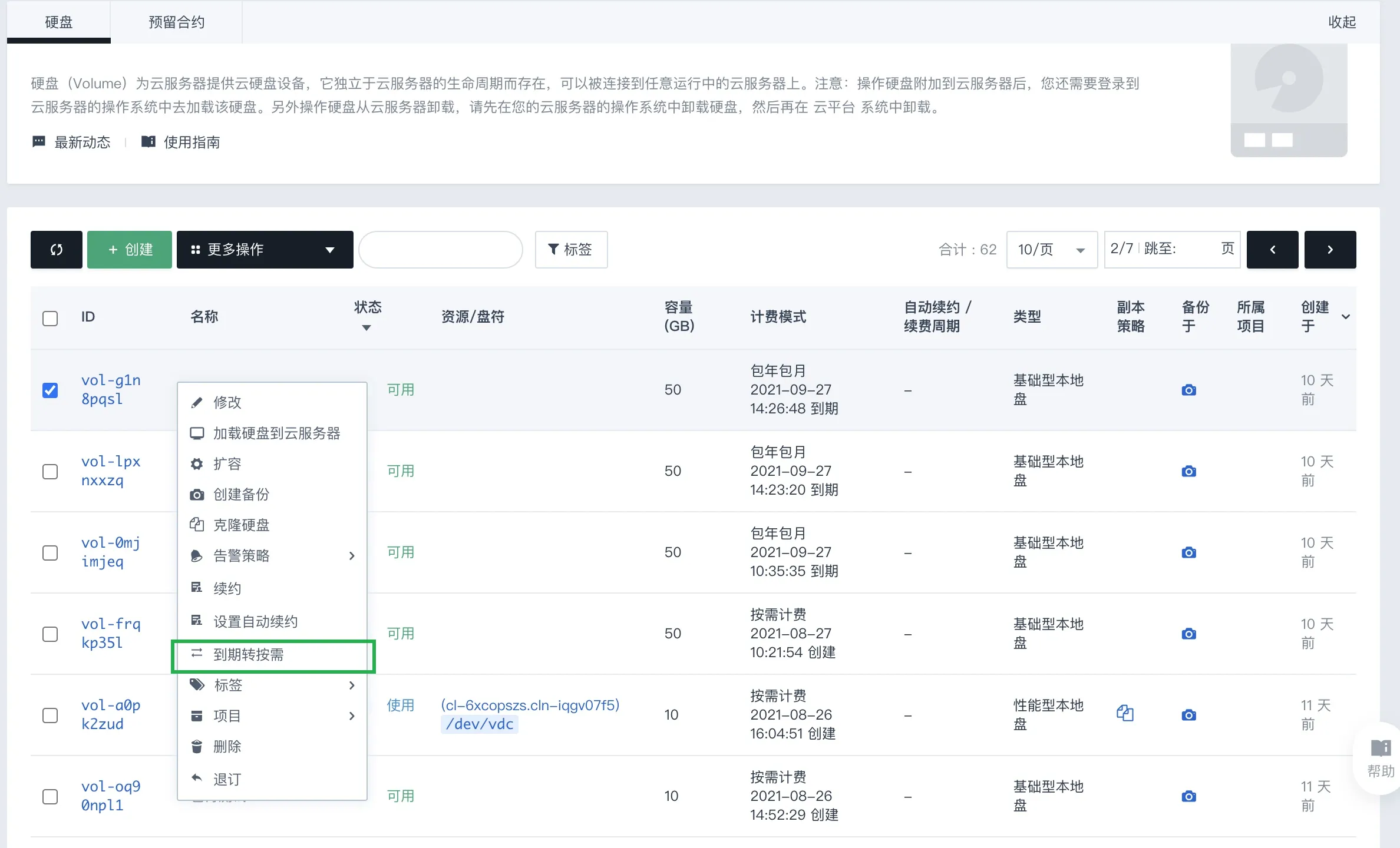
Task: Open the 10/页 page size dropdown
Action: pyautogui.click(x=1052, y=250)
